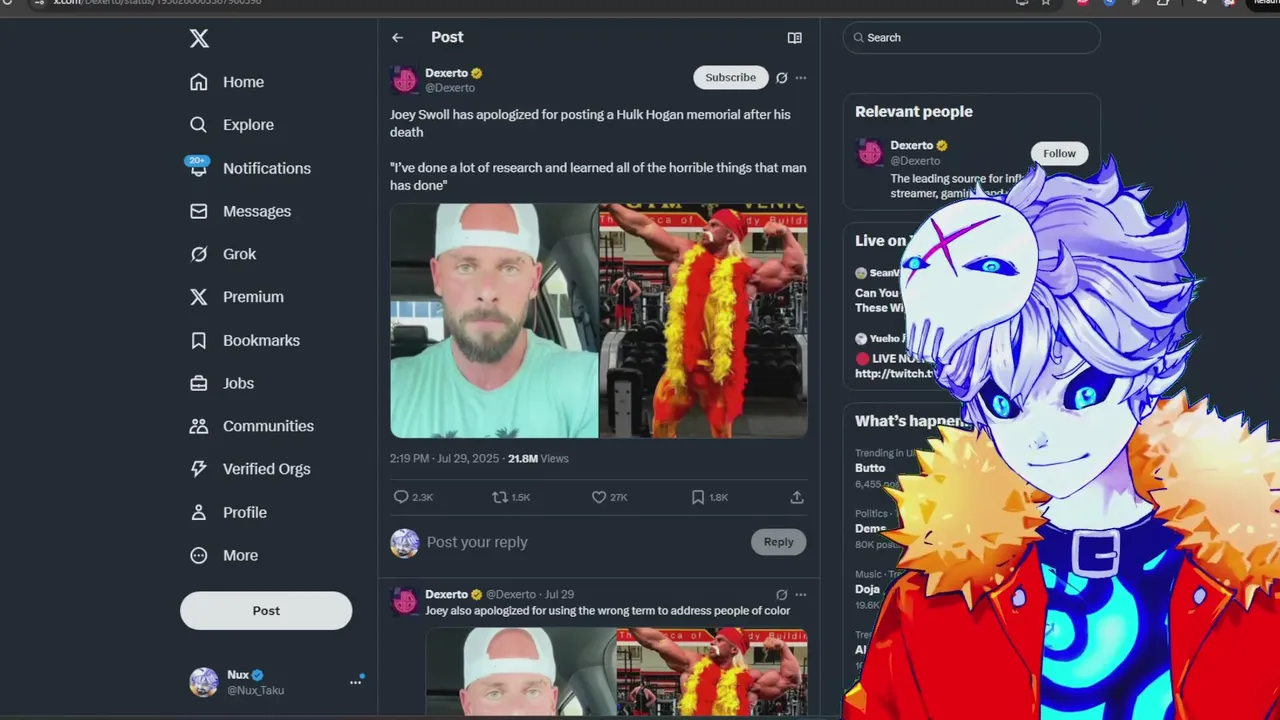Like the post with 27K heart icon
The image size is (1280, 720).
point(599,497)
